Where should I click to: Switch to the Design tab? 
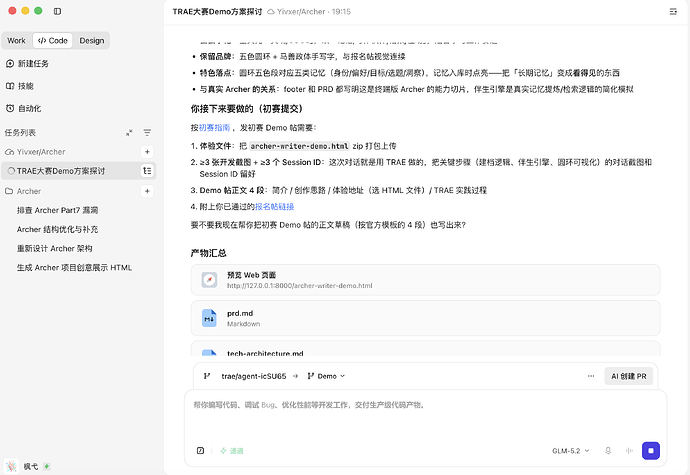[x=92, y=41]
